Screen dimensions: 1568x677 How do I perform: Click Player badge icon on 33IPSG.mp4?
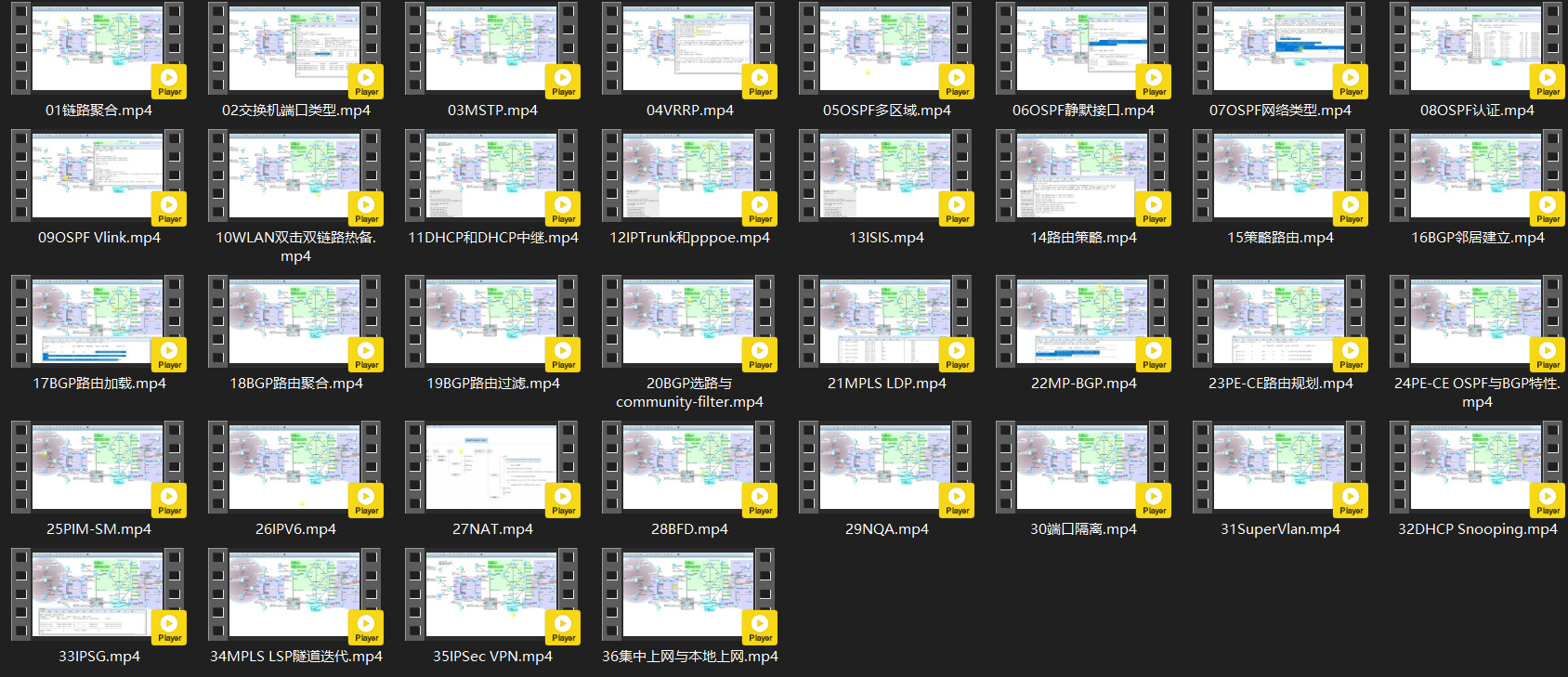click(x=169, y=628)
